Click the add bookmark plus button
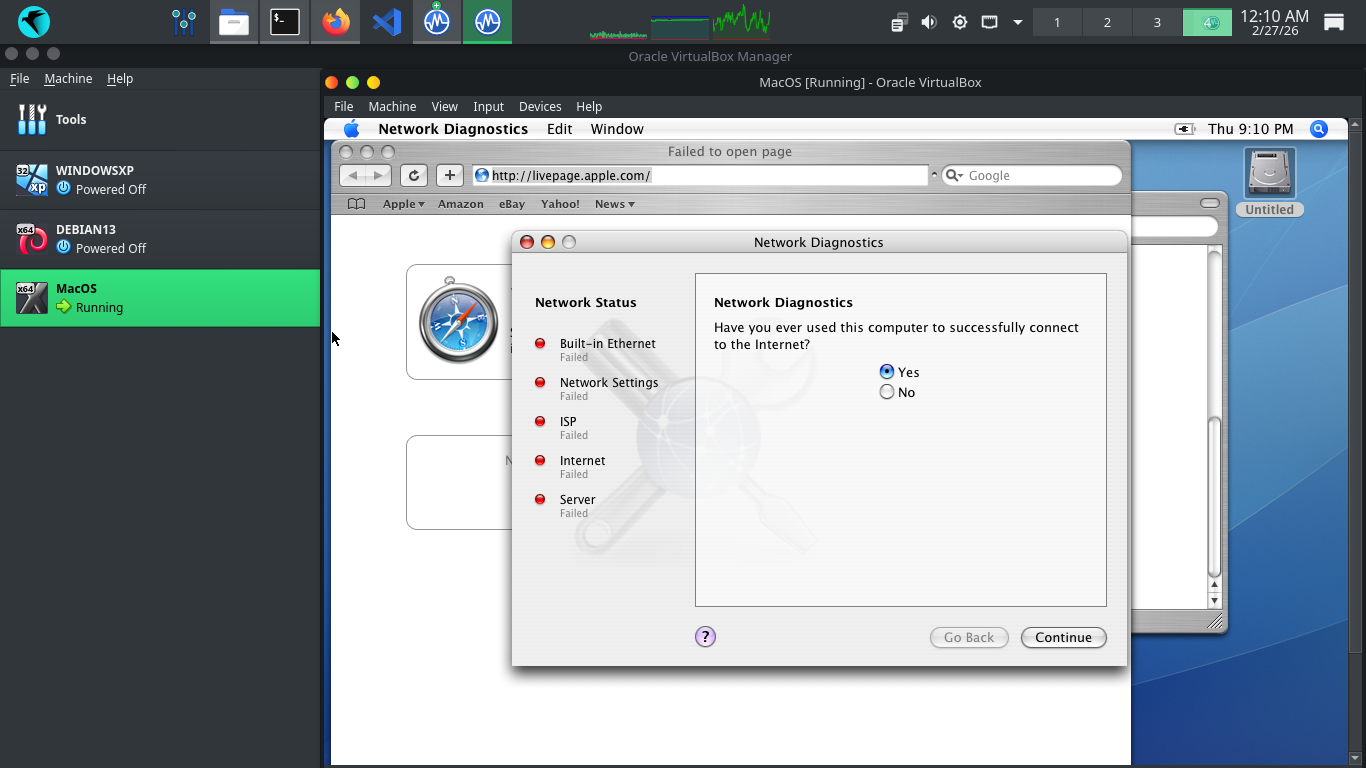The height and width of the screenshot is (768, 1366). (x=450, y=175)
